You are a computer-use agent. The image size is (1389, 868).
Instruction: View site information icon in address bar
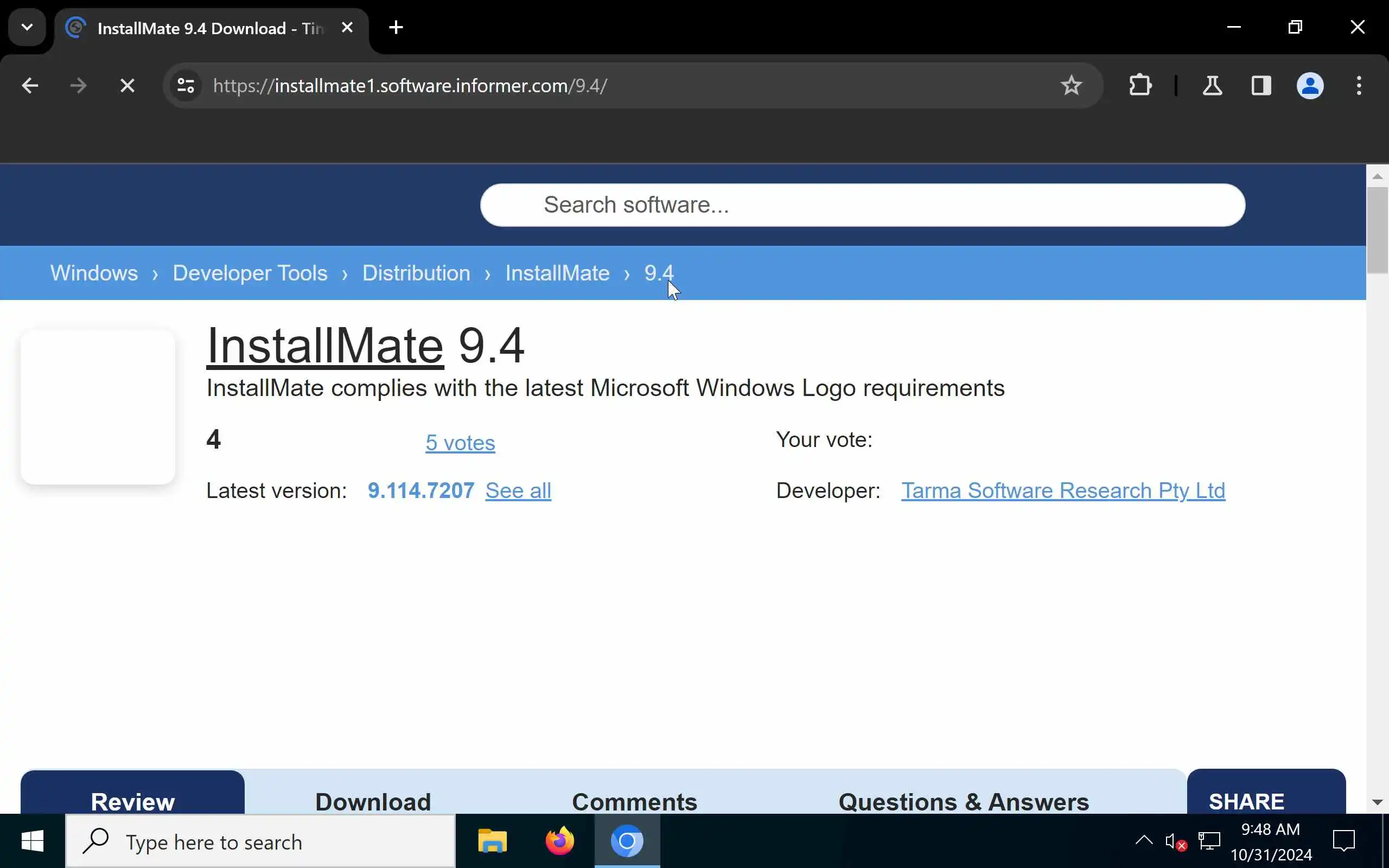point(186,86)
